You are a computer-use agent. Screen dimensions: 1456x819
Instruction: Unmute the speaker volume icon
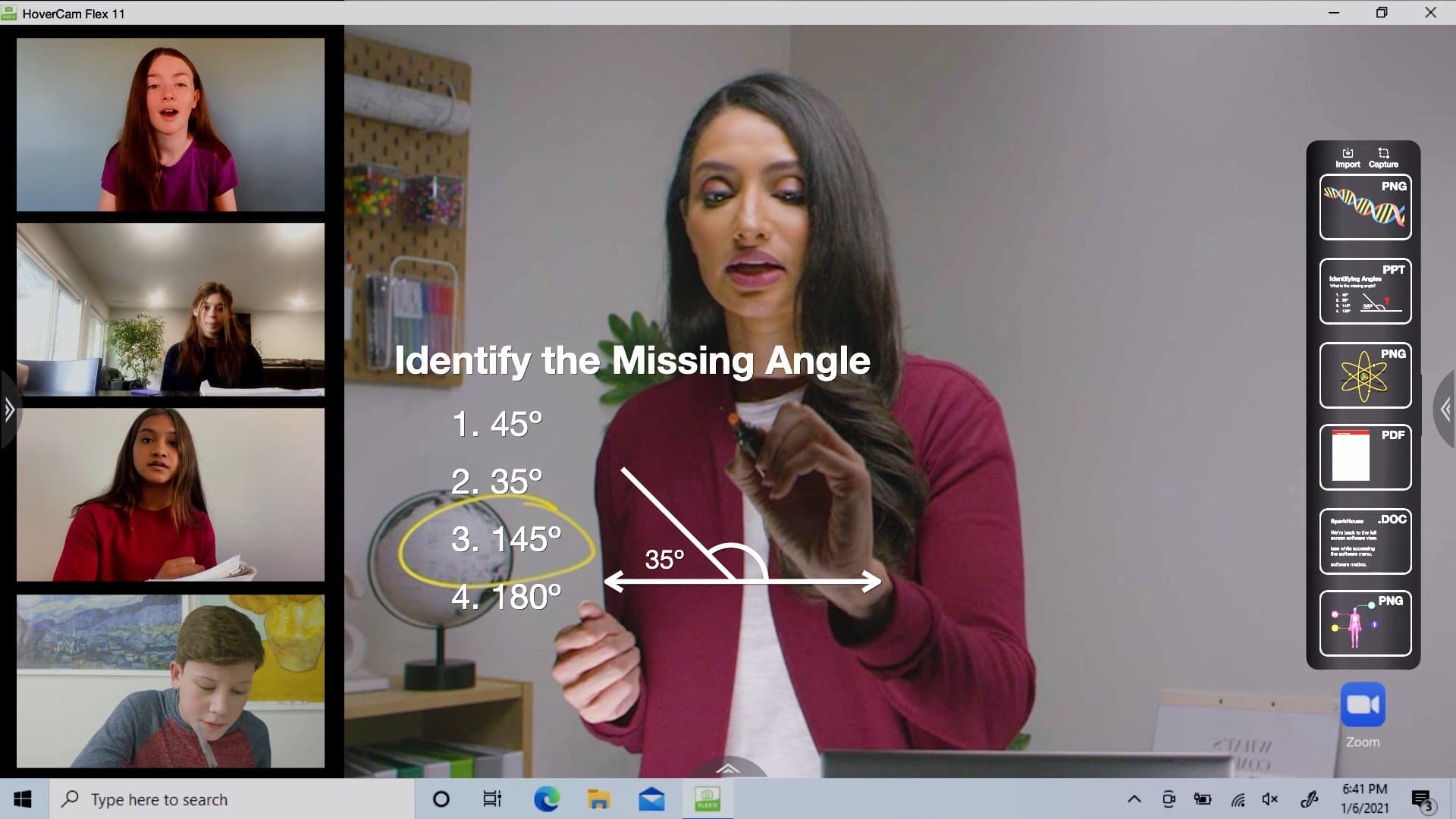point(1270,799)
